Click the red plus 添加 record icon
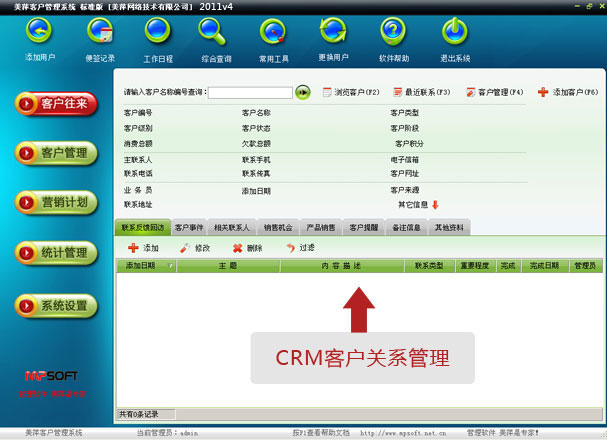 click(133, 248)
